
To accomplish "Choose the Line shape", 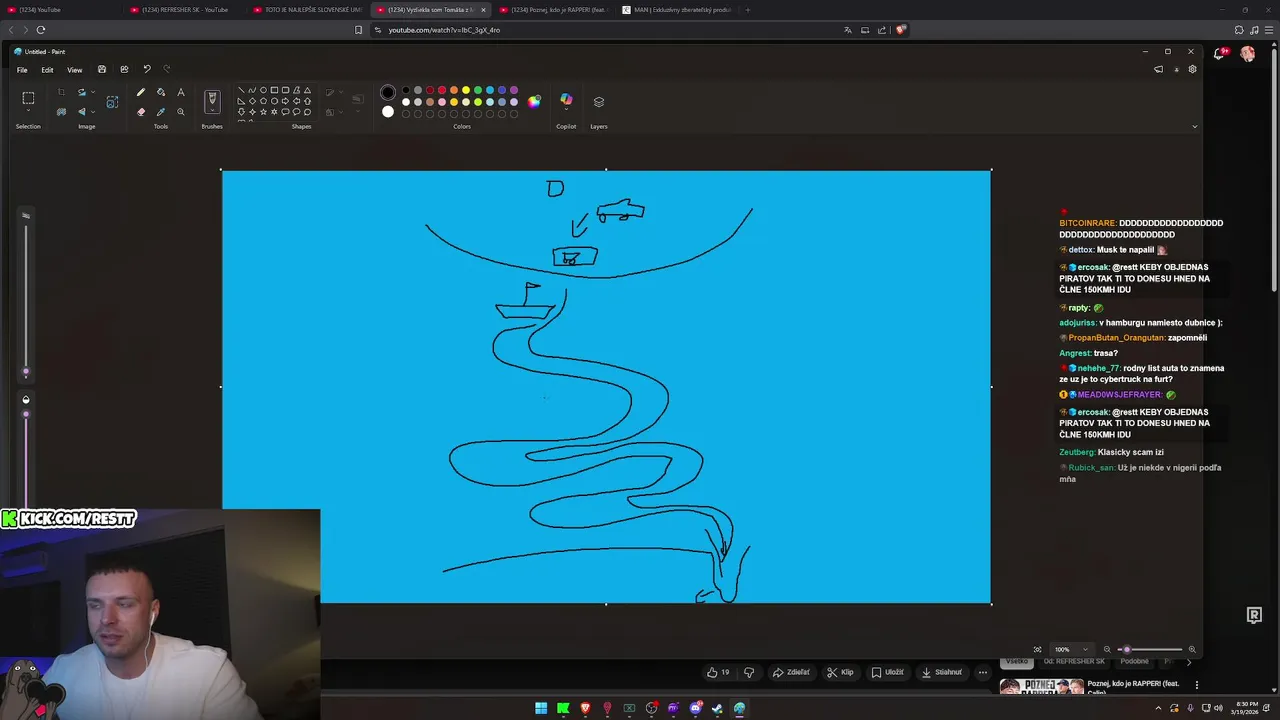I will point(241,90).
